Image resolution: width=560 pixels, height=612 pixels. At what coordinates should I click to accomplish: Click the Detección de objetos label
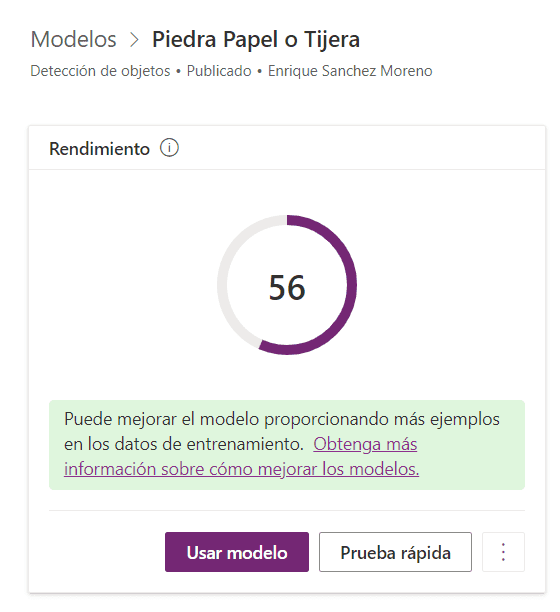point(100,71)
